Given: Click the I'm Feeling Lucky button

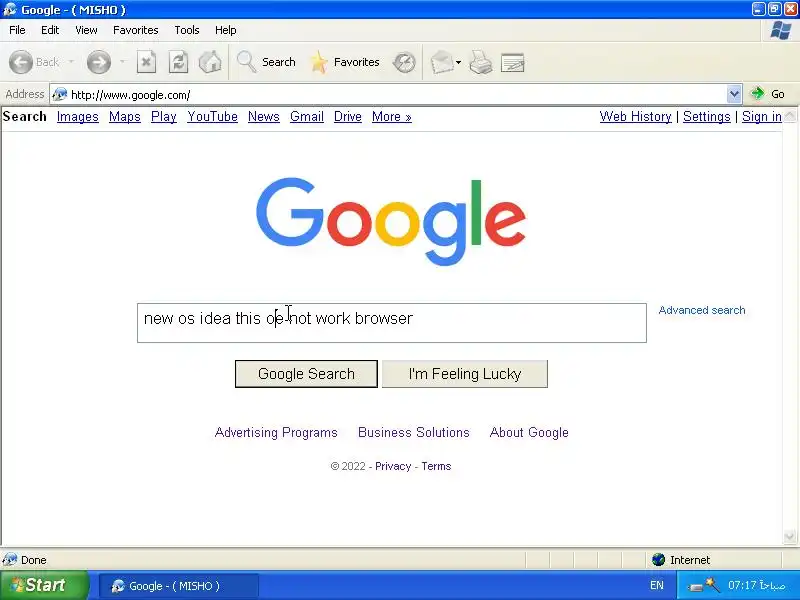Looking at the screenshot, I should click(x=465, y=374).
